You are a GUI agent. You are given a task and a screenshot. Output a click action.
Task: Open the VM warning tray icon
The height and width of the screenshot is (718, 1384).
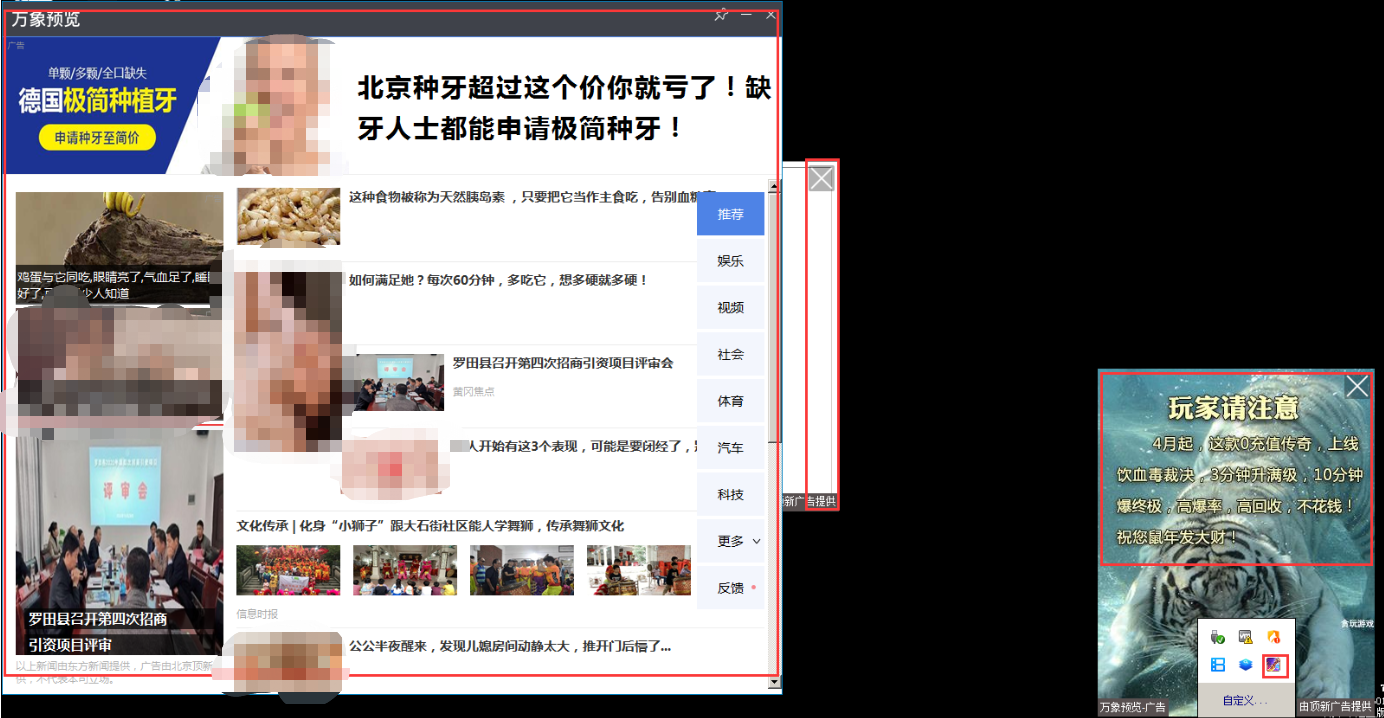[1245, 637]
